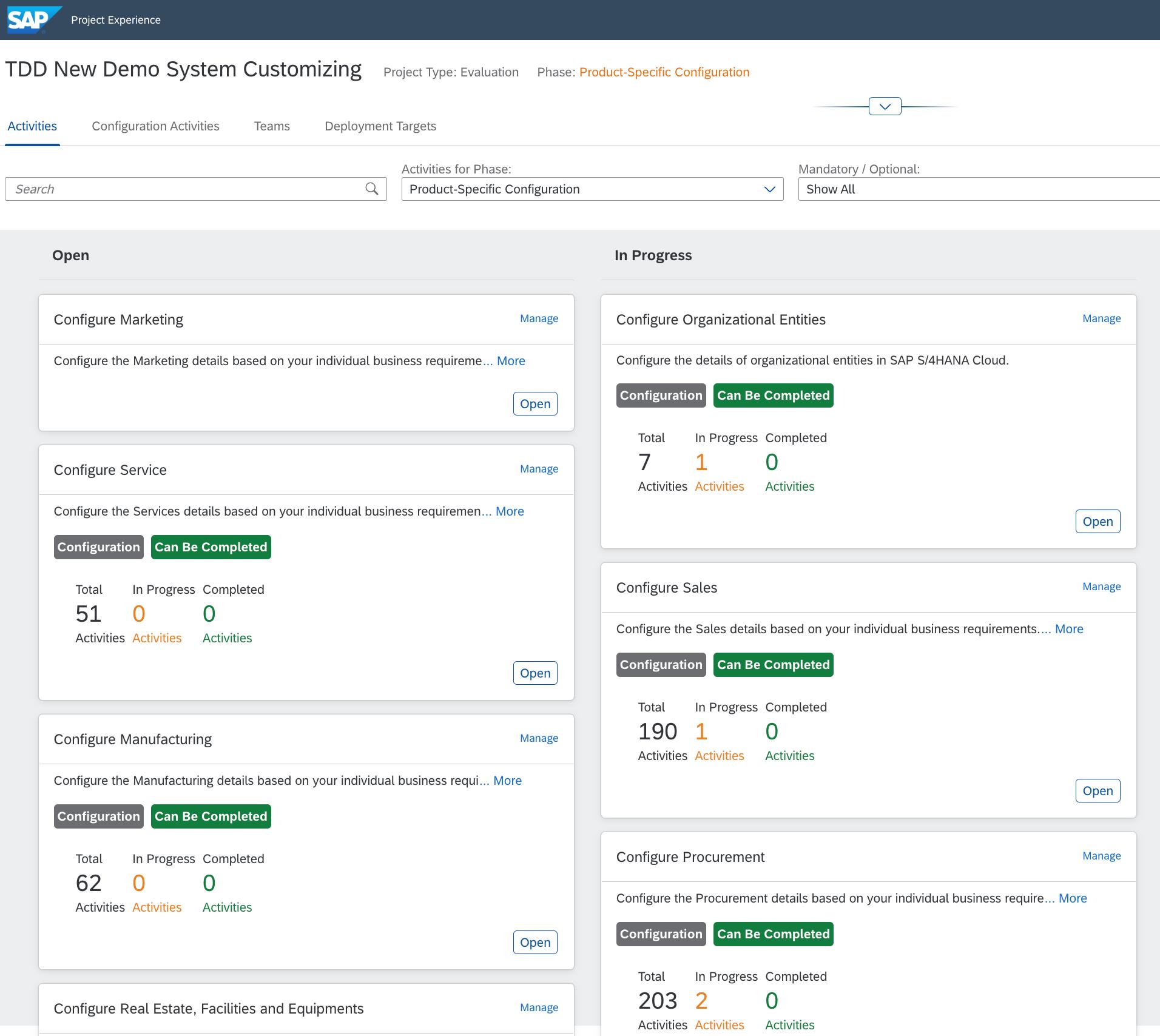This screenshot has height=1036, width=1160.
Task: Open the Configure Organizational Entities activity
Action: coord(1098,522)
